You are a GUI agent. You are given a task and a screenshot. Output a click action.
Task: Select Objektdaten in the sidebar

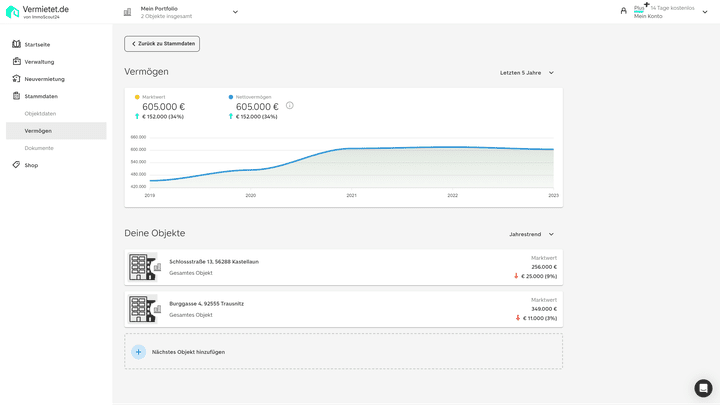(40, 113)
